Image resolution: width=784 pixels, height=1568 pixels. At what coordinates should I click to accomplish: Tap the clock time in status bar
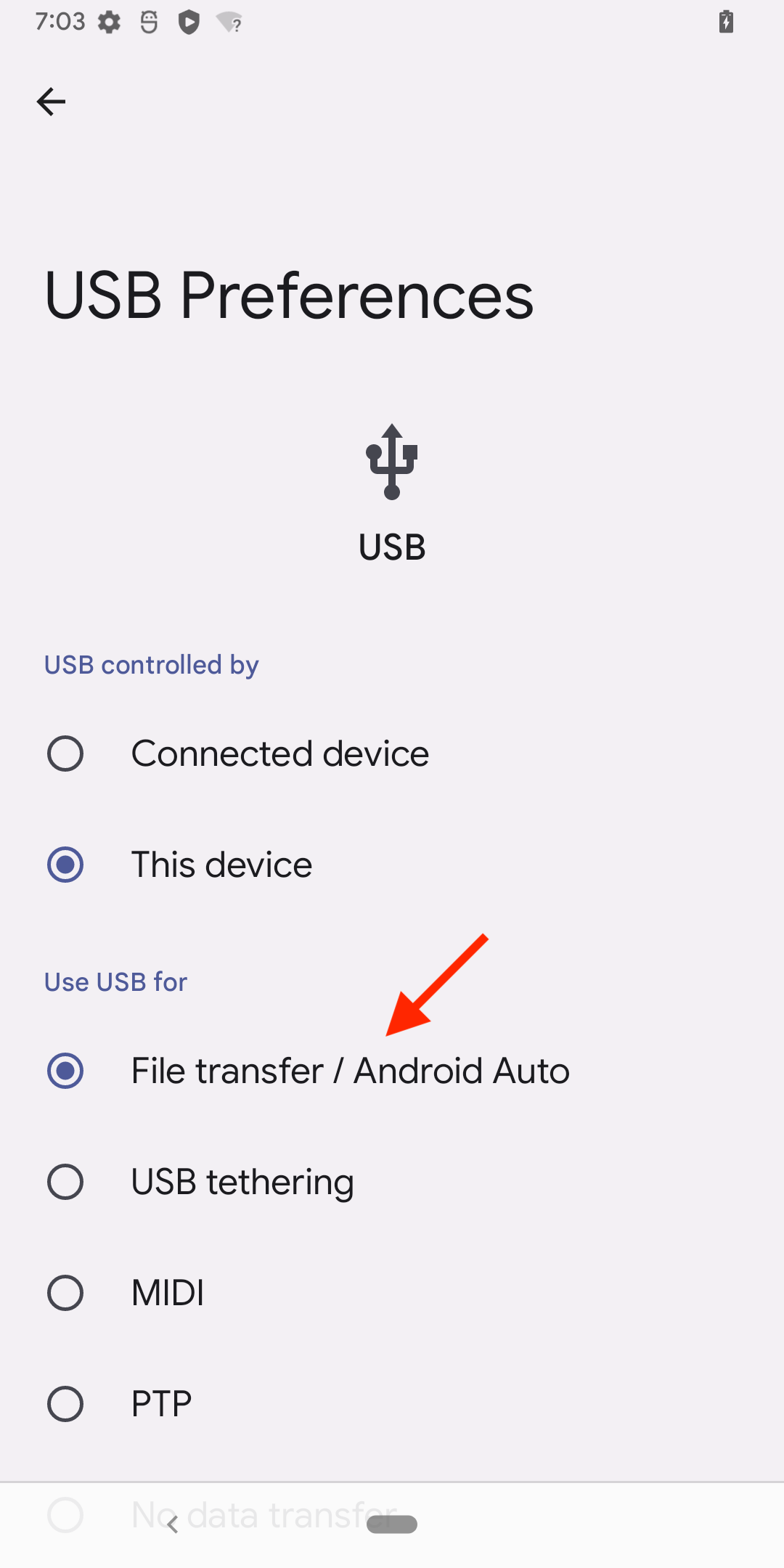(x=60, y=22)
